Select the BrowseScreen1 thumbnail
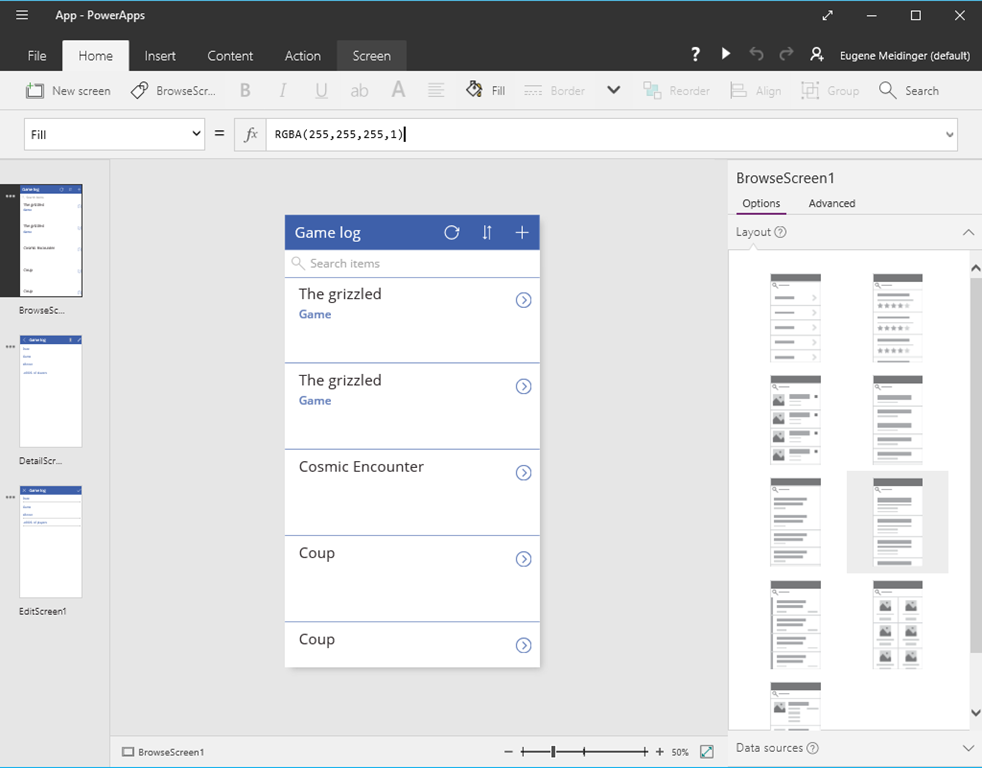982x768 pixels. (51, 241)
